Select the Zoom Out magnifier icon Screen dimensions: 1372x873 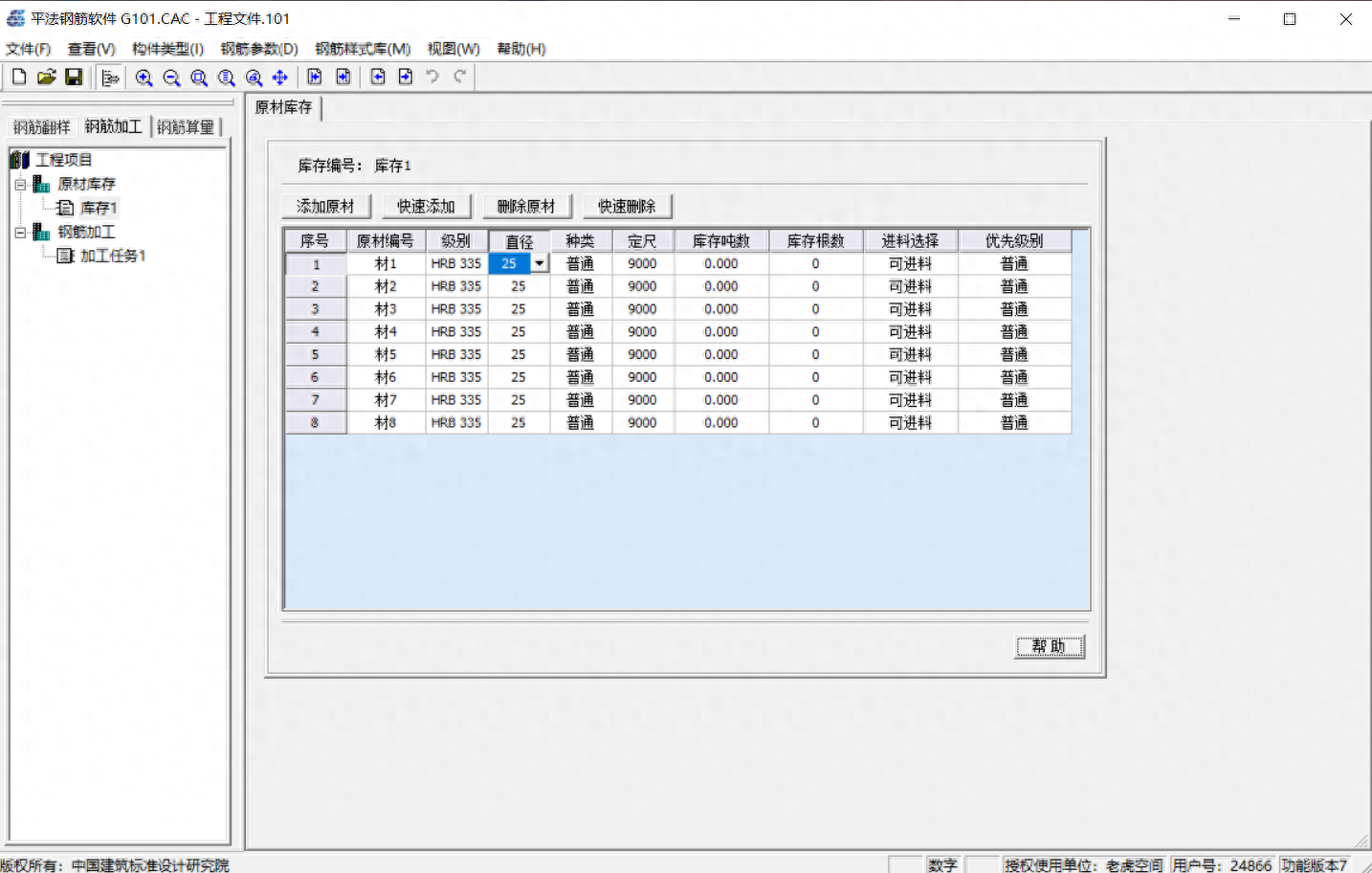pyautogui.click(x=171, y=77)
